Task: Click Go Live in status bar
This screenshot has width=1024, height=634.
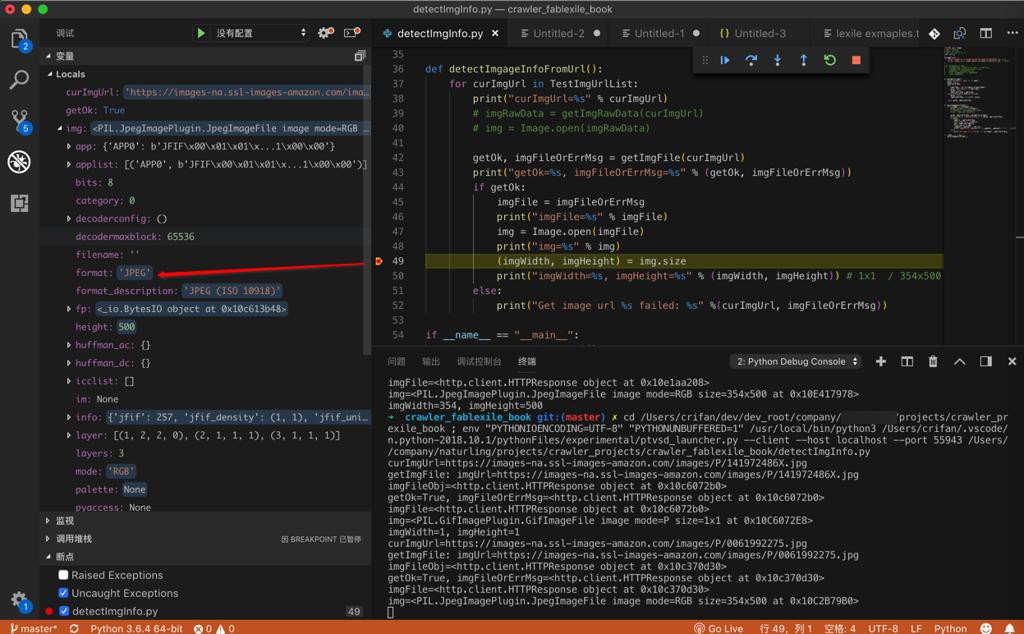Action: [x=719, y=628]
